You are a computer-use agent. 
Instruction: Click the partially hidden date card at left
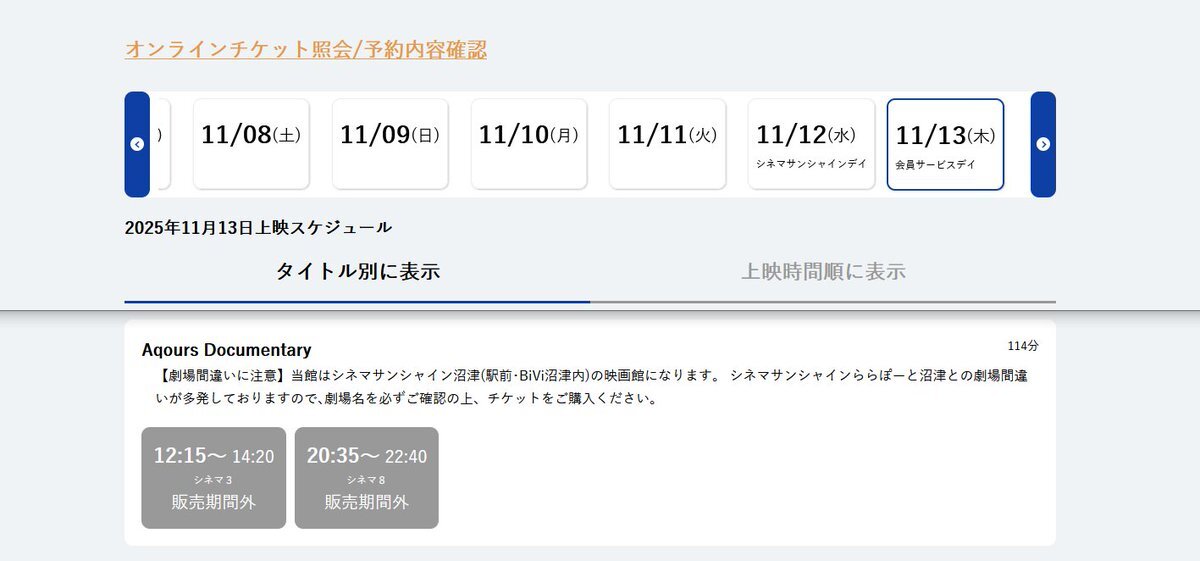(x=161, y=144)
